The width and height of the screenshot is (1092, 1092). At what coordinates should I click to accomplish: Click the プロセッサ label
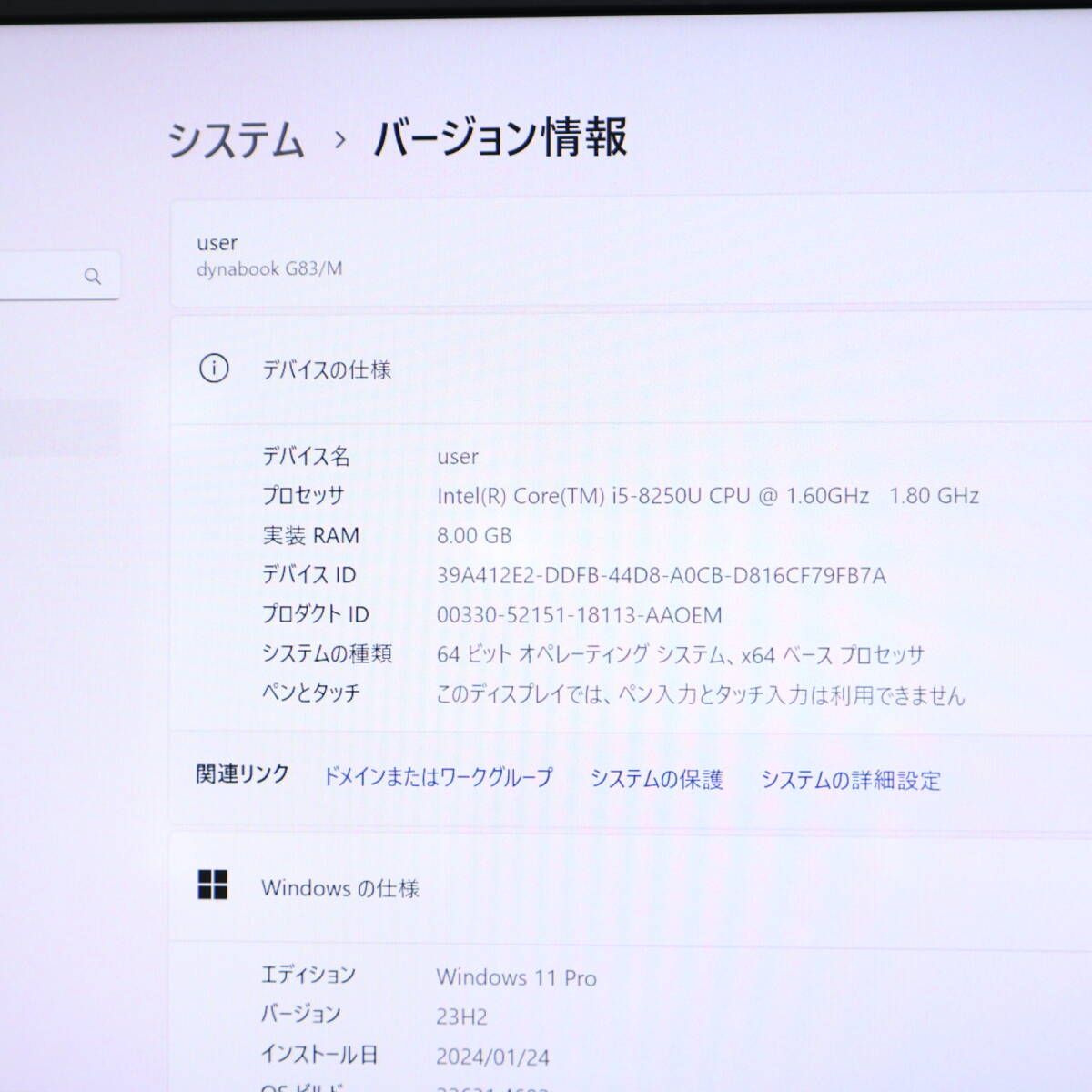point(304,496)
